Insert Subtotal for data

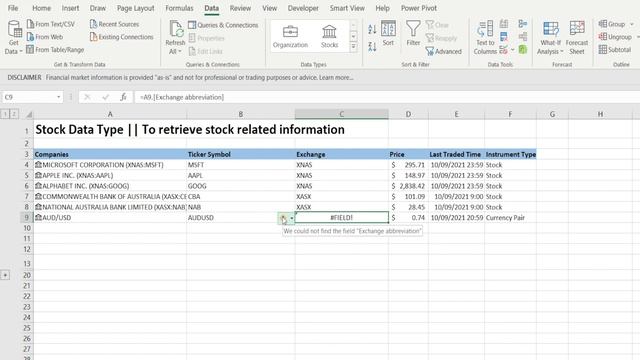(x=615, y=50)
